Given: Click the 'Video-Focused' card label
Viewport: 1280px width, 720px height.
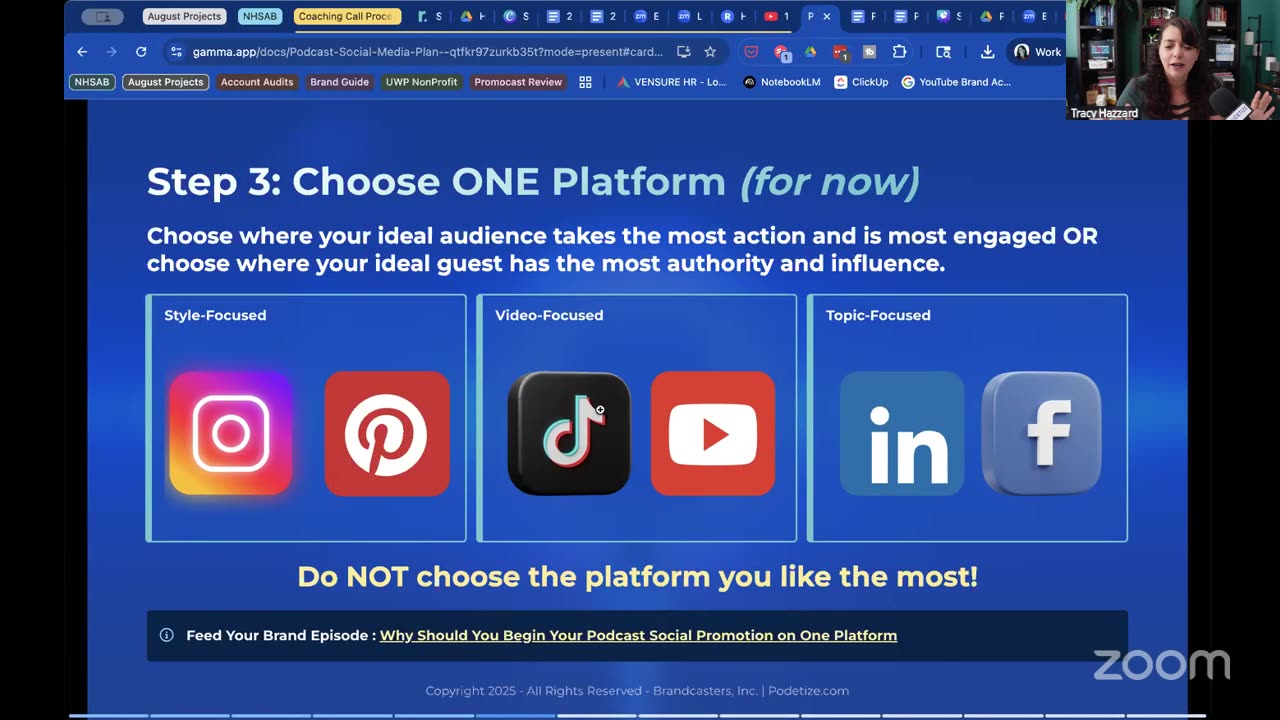Looking at the screenshot, I should (549, 315).
